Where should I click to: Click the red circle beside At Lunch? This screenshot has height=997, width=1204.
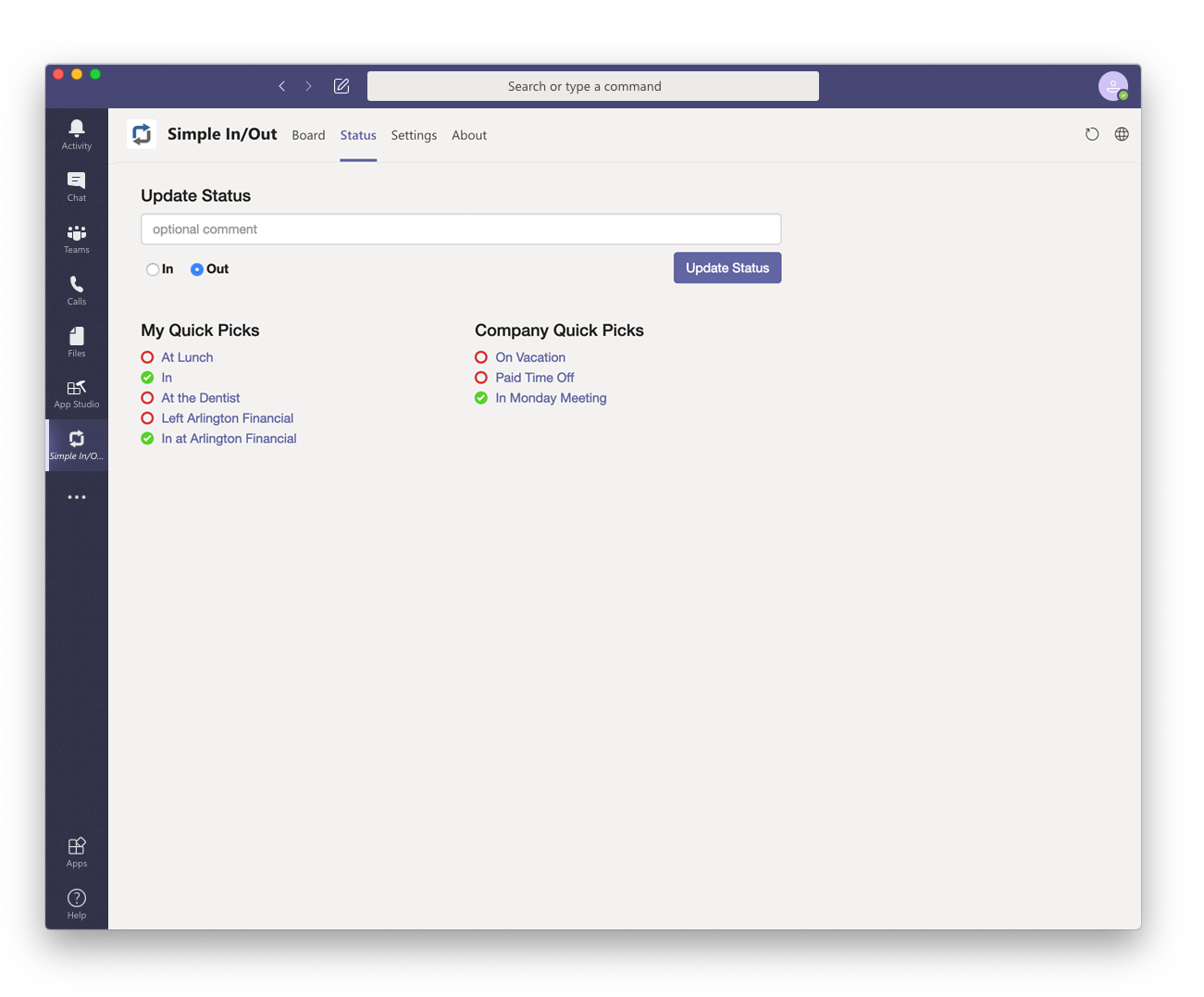[147, 357]
